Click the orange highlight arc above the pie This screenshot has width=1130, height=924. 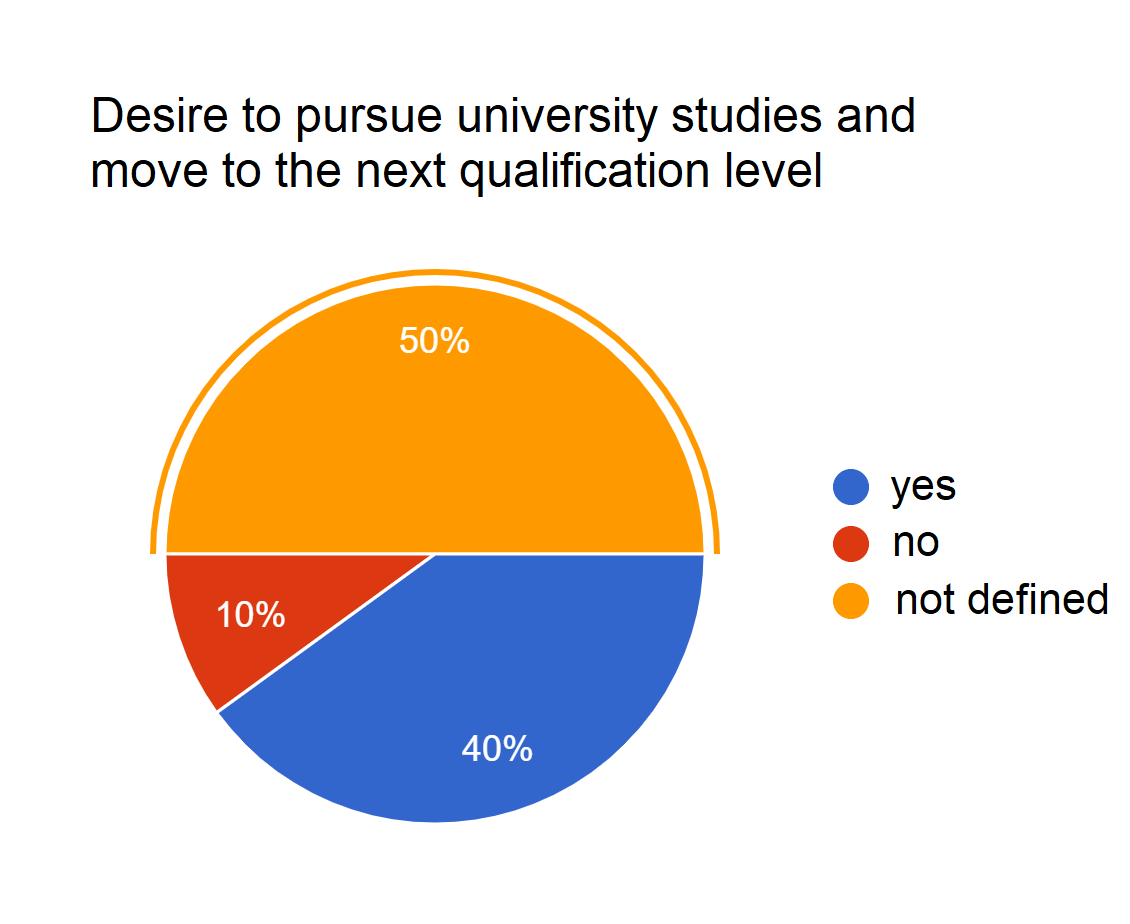coord(435,272)
